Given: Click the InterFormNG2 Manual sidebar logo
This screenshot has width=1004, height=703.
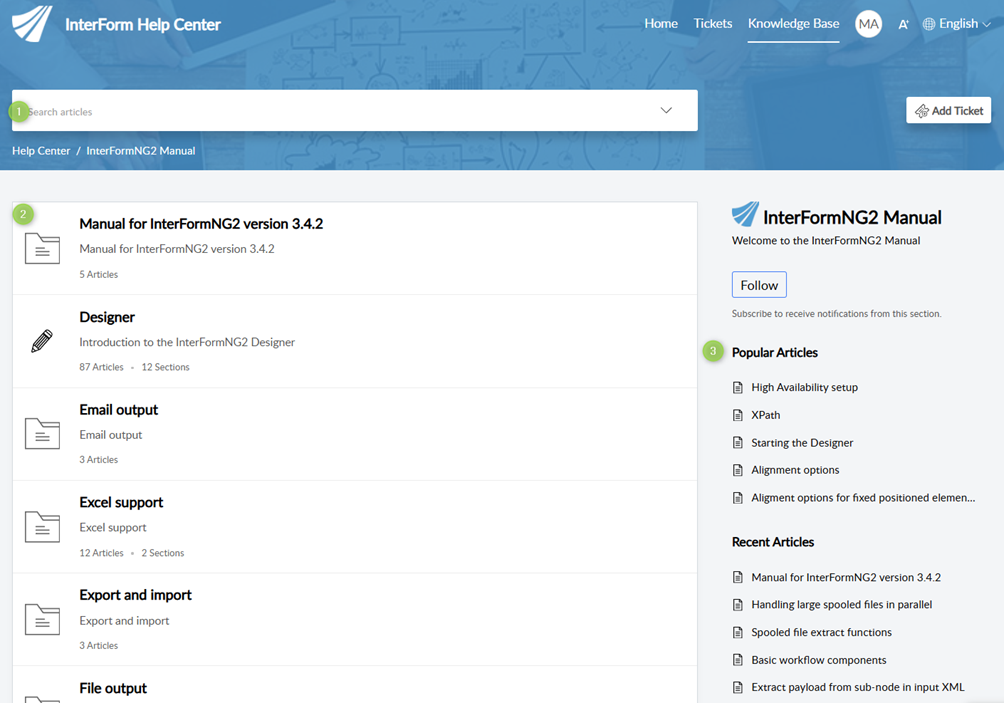Looking at the screenshot, I should (745, 214).
